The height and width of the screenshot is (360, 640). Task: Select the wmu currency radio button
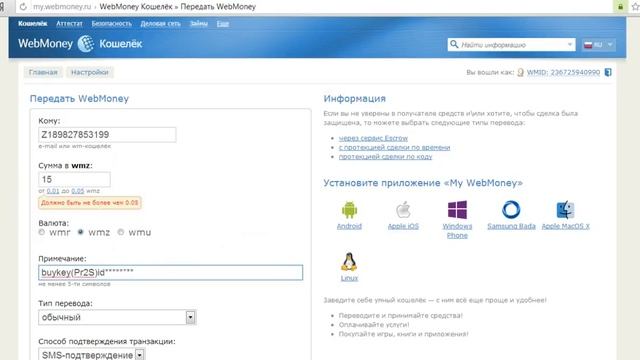click(120, 232)
